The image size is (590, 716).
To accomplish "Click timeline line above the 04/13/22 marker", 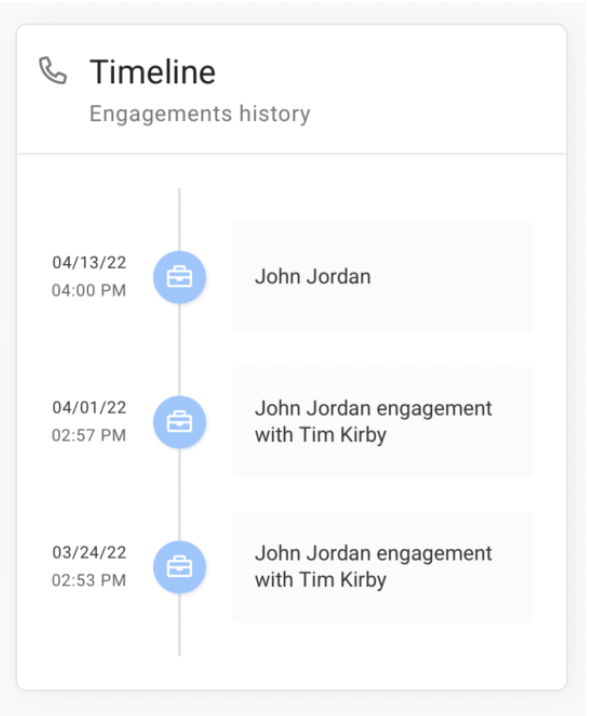I will pyautogui.click(x=179, y=219).
